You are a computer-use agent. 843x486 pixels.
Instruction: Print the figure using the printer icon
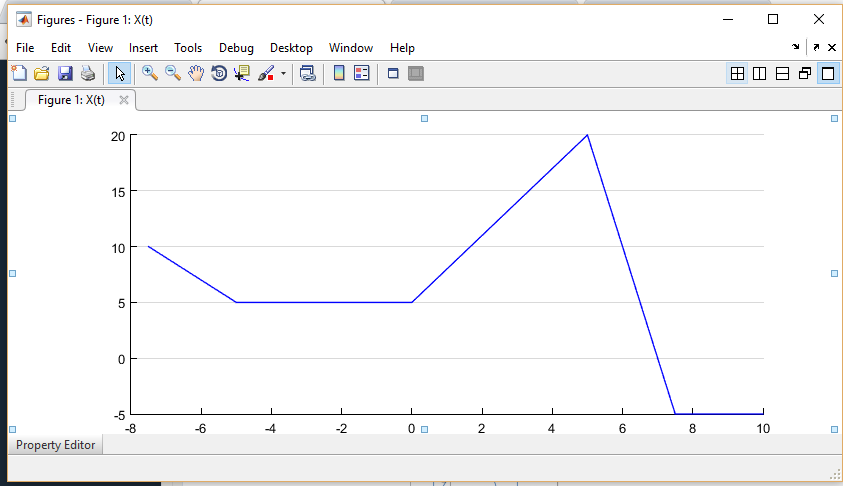pos(88,73)
